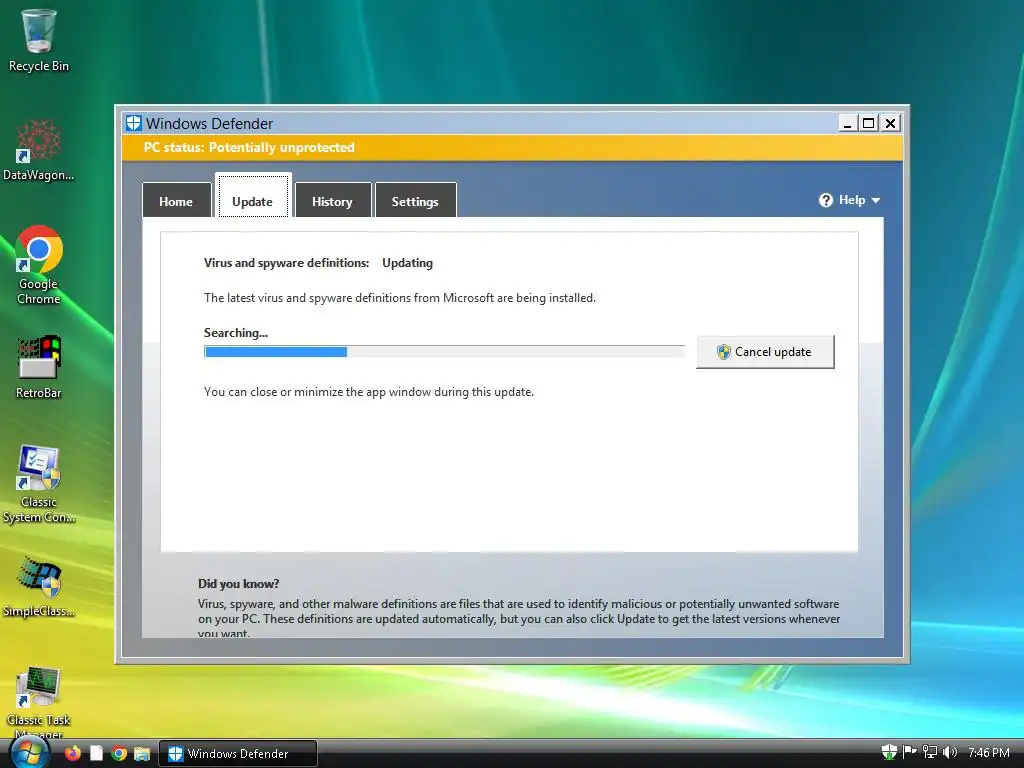Screen dimensions: 1024x768
Task: Click the Windows Defender title bar shield icon
Action: tap(134, 123)
